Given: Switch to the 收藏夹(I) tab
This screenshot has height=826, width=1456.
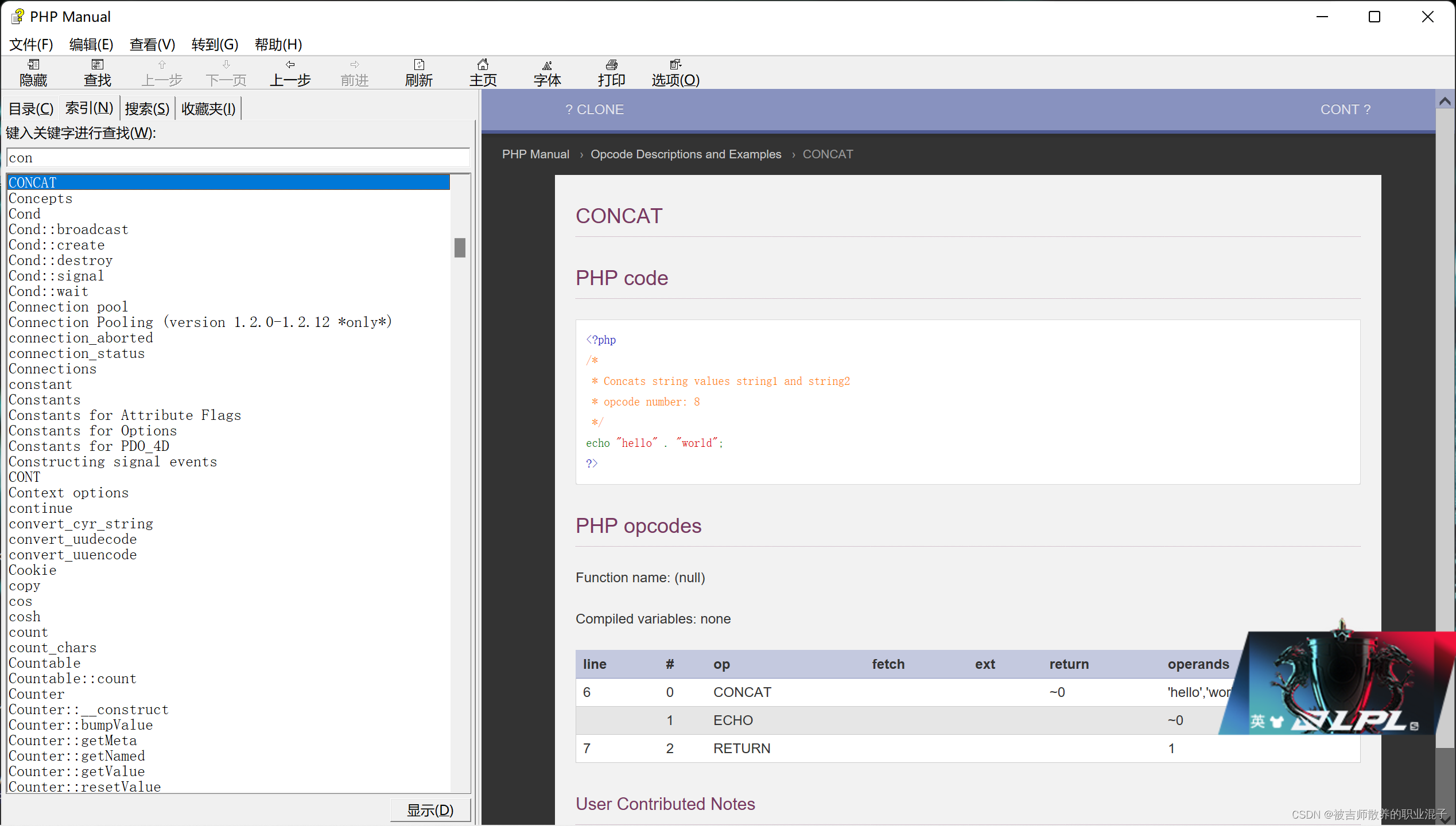Looking at the screenshot, I should coord(208,108).
